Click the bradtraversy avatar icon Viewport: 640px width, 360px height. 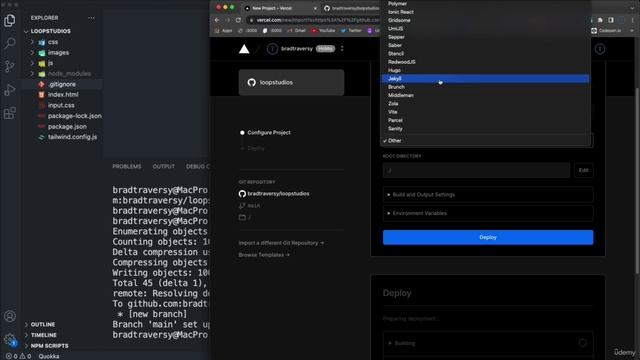272,49
